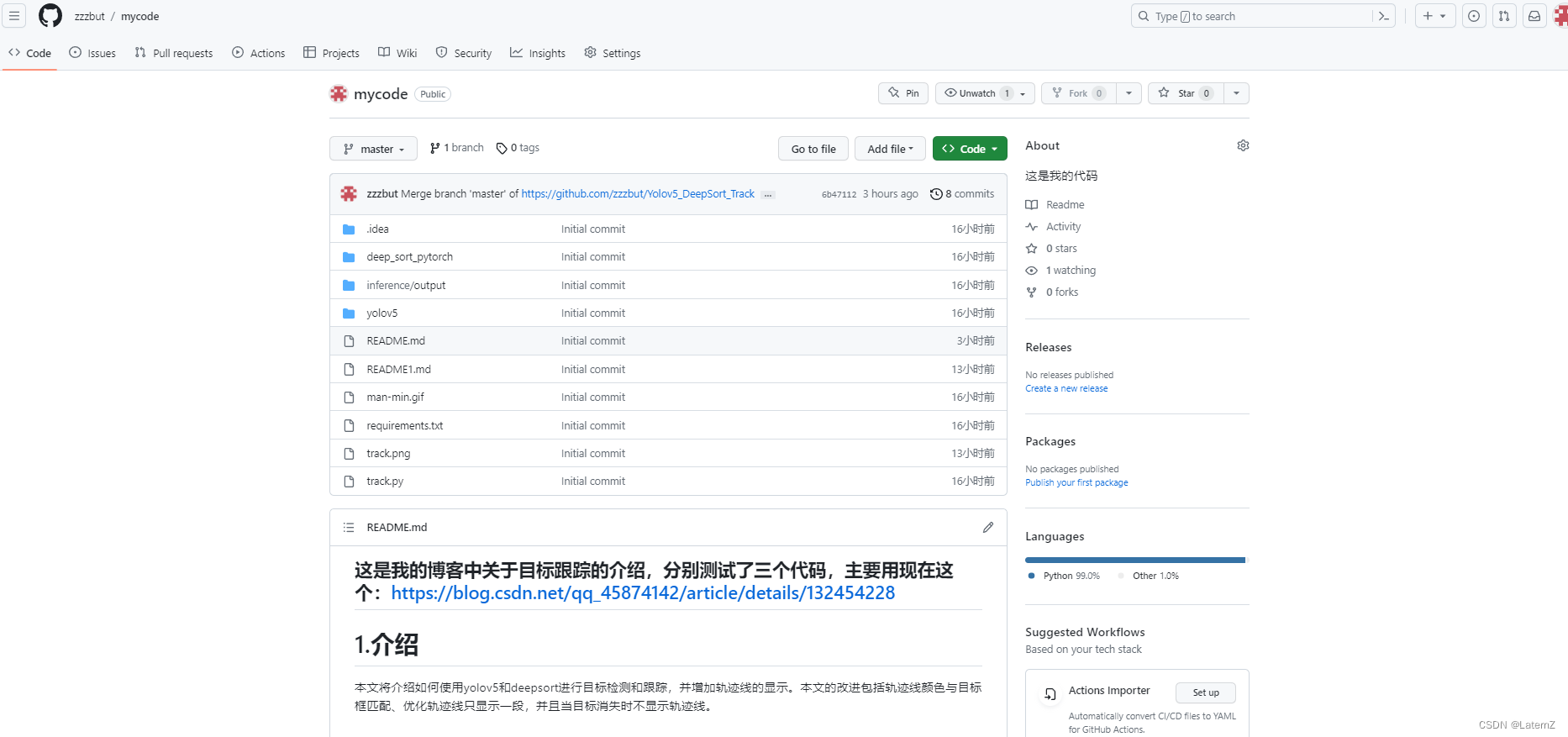Open README1.md file

coord(398,369)
